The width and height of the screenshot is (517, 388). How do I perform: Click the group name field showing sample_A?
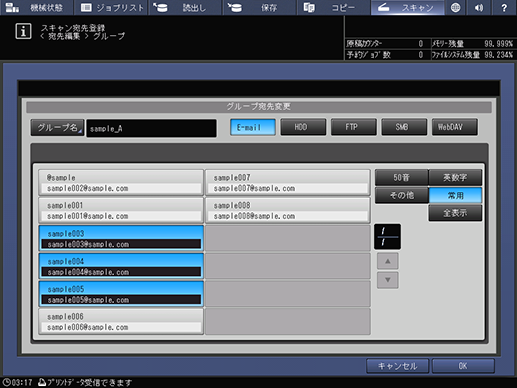[x=151, y=128]
